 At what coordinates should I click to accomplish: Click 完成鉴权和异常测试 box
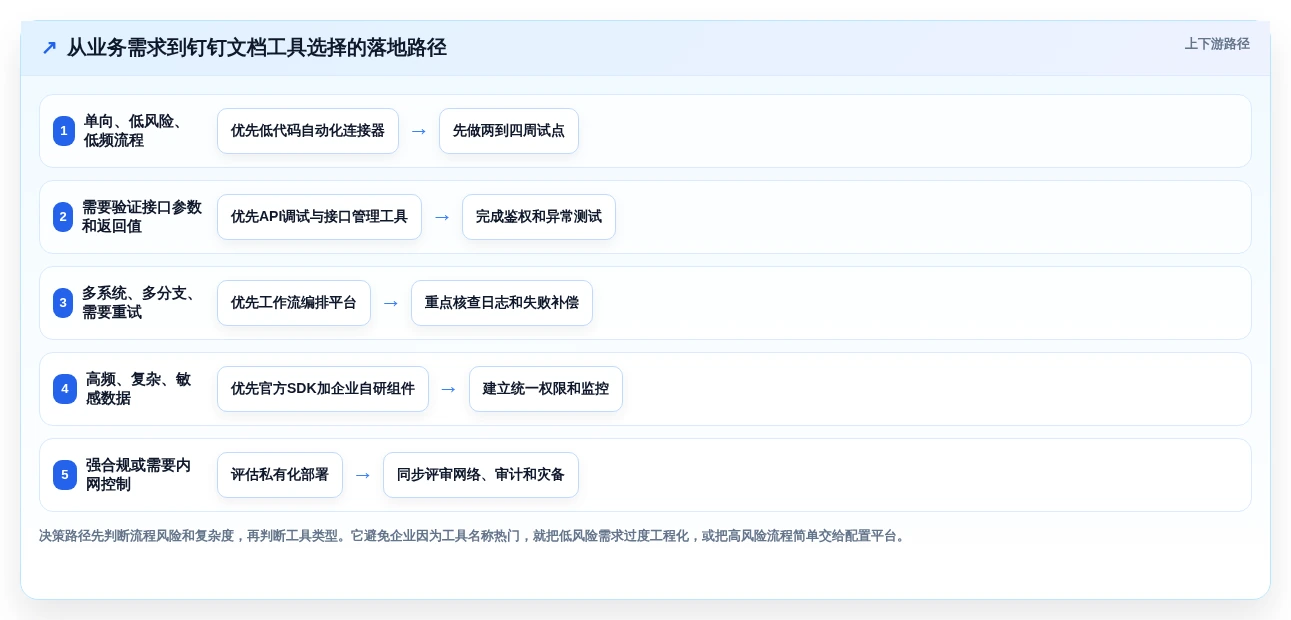pos(539,217)
